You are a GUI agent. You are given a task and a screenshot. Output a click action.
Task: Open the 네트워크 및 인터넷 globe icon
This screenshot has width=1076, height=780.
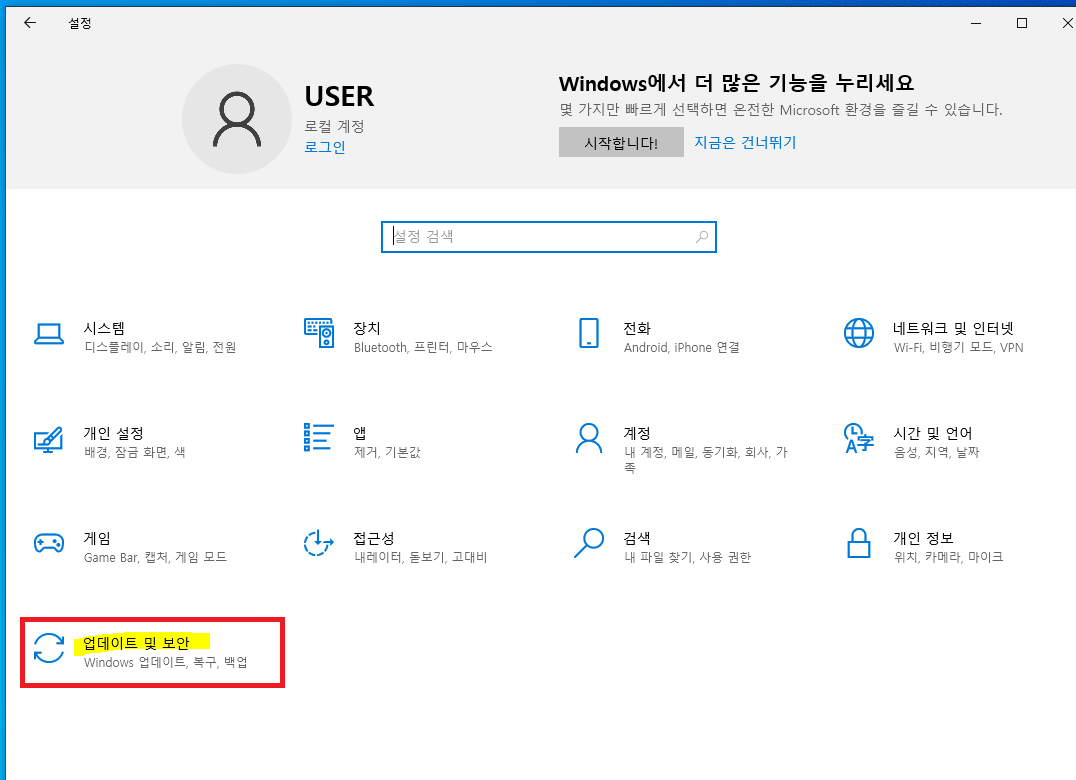858,333
